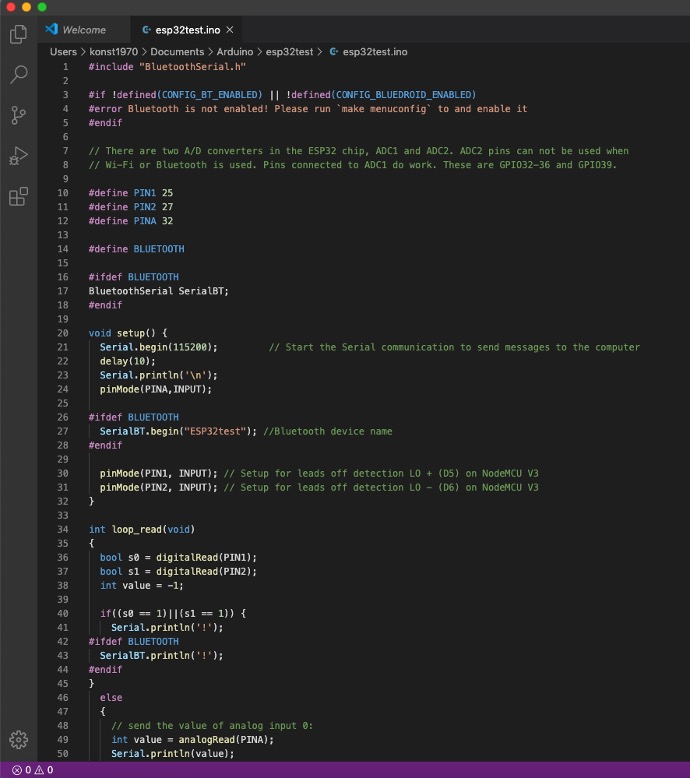Click pinMode(PIN1, INPUT); statement
This screenshot has height=778, width=690.
tap(158, 473)
